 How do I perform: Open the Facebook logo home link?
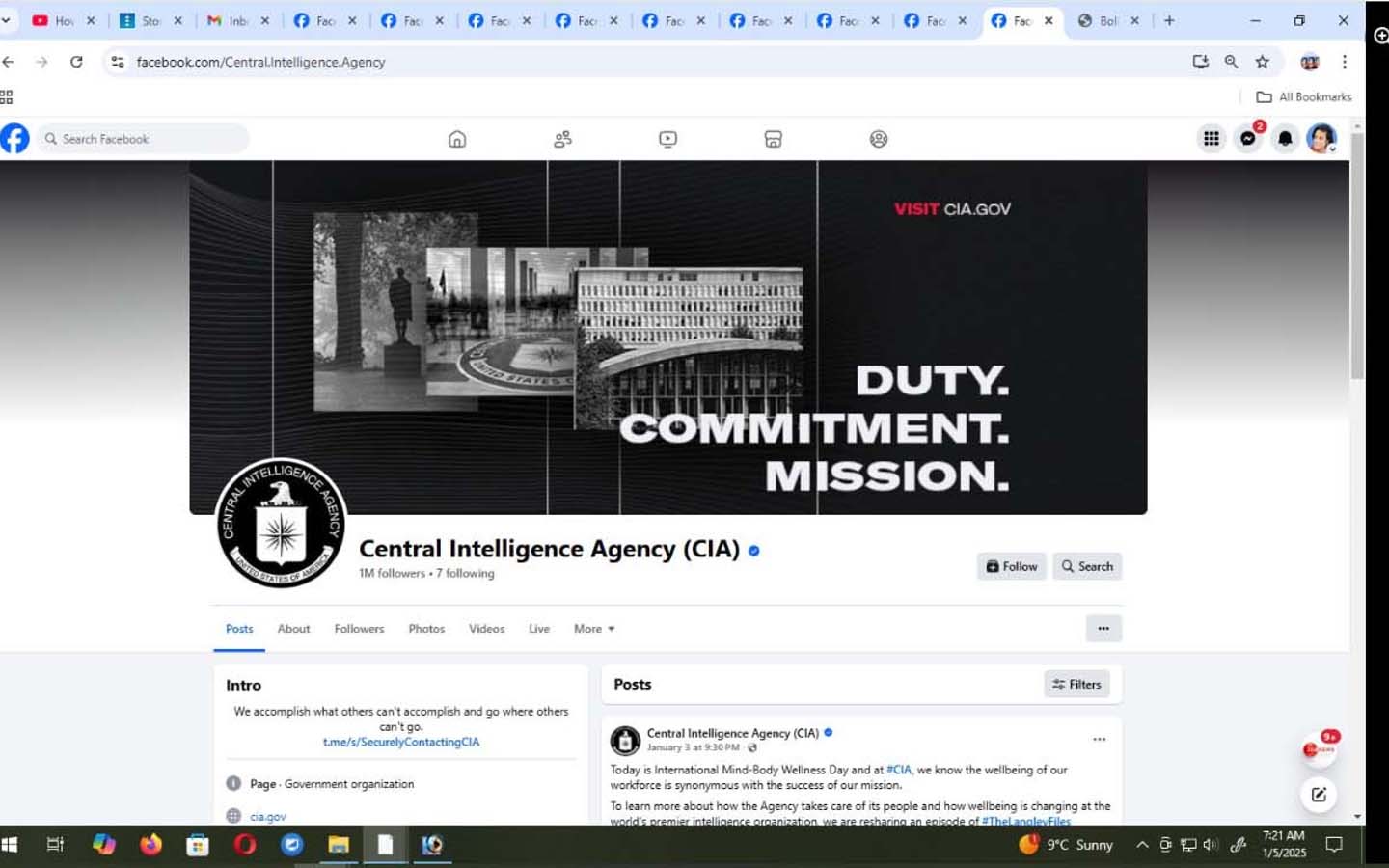coord(14,139)
